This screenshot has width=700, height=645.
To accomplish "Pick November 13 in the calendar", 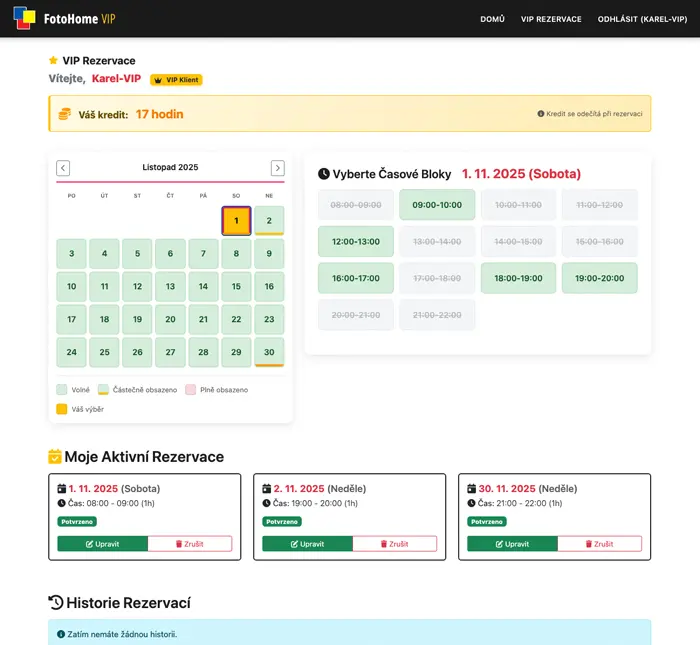I will point(170,287).
